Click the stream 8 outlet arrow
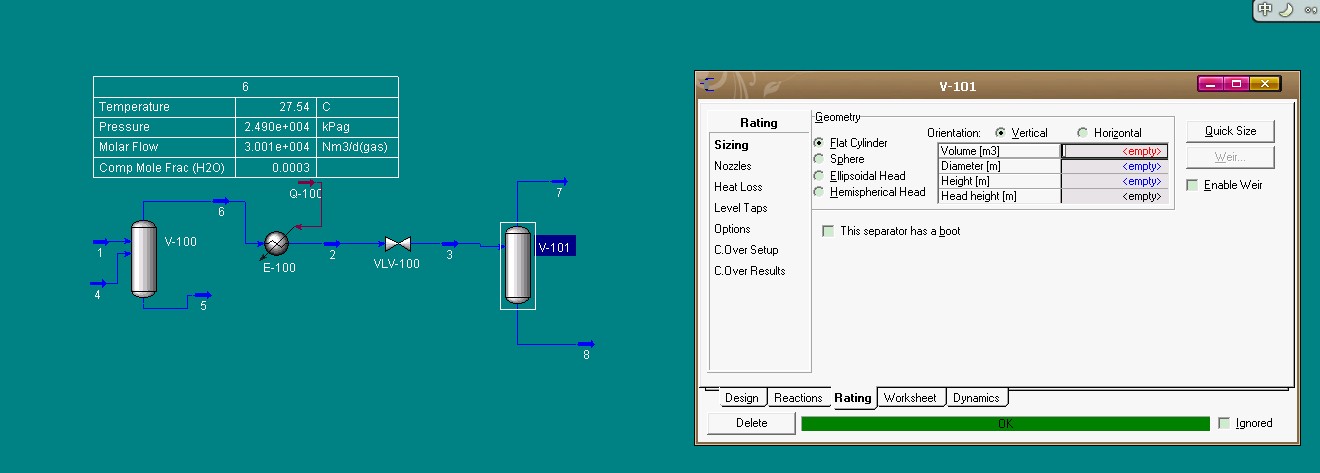Screen dimensions: 1320x473 pos(586,344)
